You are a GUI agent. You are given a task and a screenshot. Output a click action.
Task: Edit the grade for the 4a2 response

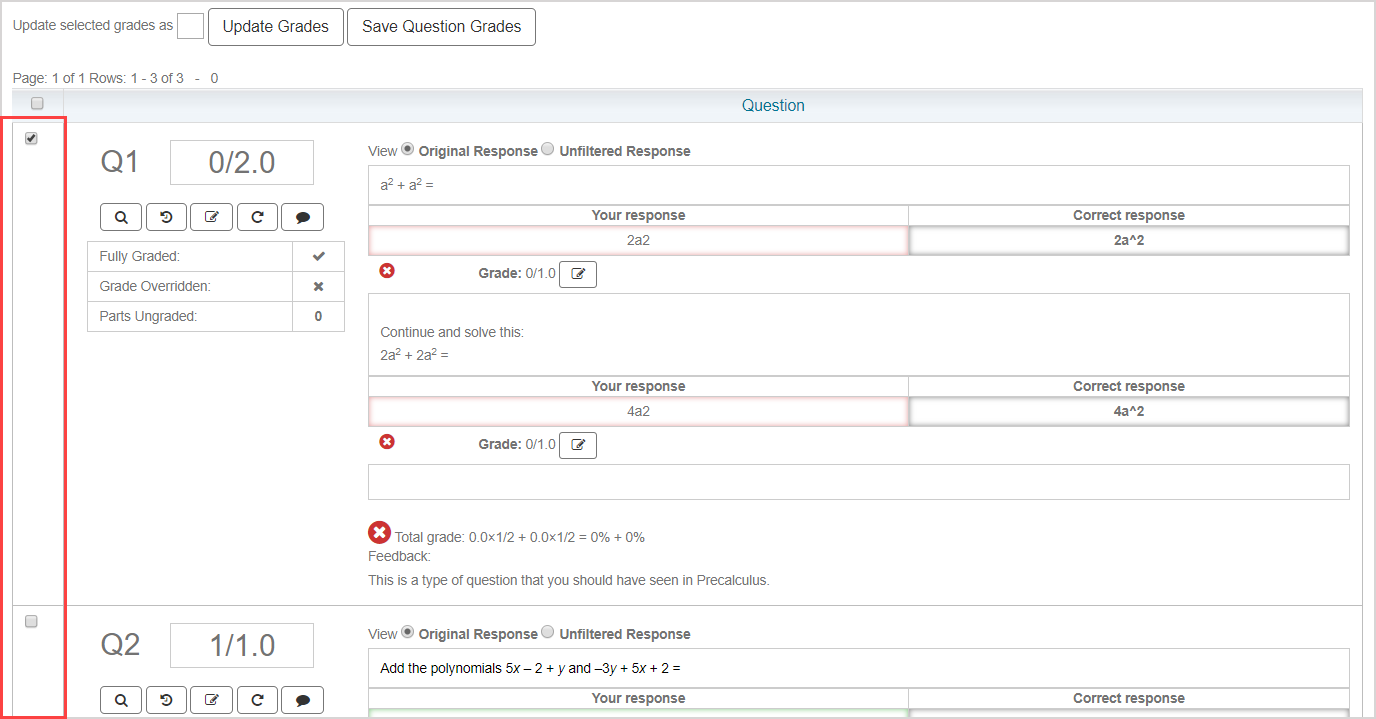(577, 445)
